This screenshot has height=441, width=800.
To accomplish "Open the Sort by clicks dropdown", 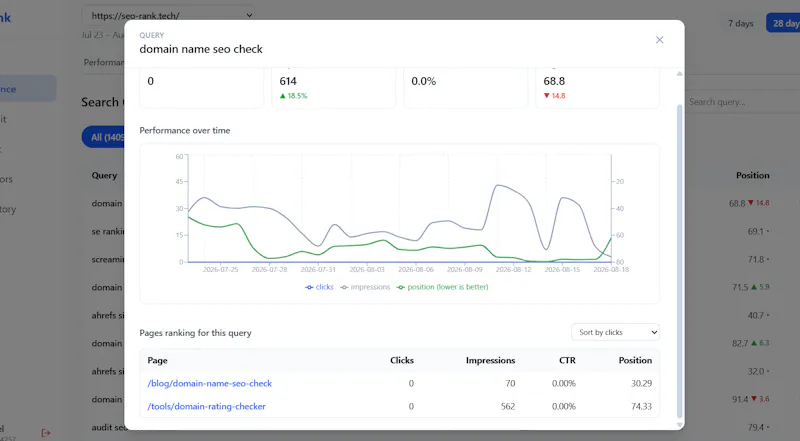I will point(615,332).
